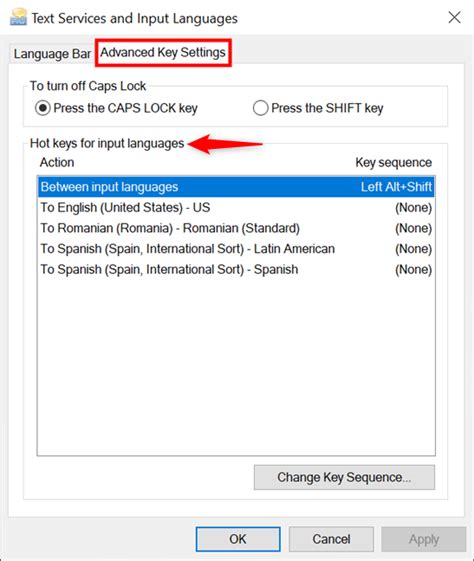Image resolution: width=474 pixels, height=561 pixels.
Task: Switch to the Language Bar tab
Action: pos(52,54)
